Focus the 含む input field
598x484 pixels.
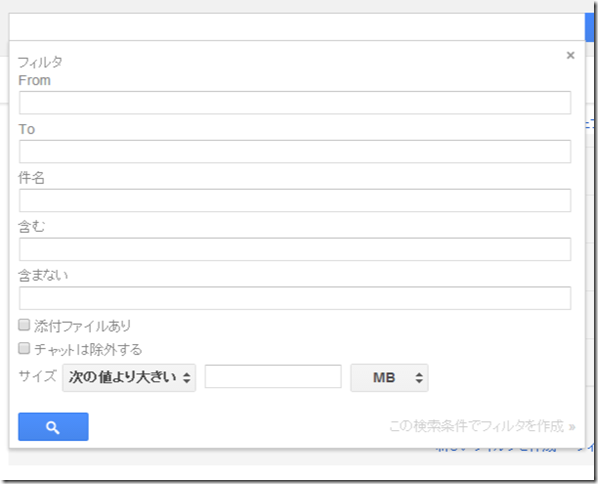pyautogui.click(x=295, y=249)
